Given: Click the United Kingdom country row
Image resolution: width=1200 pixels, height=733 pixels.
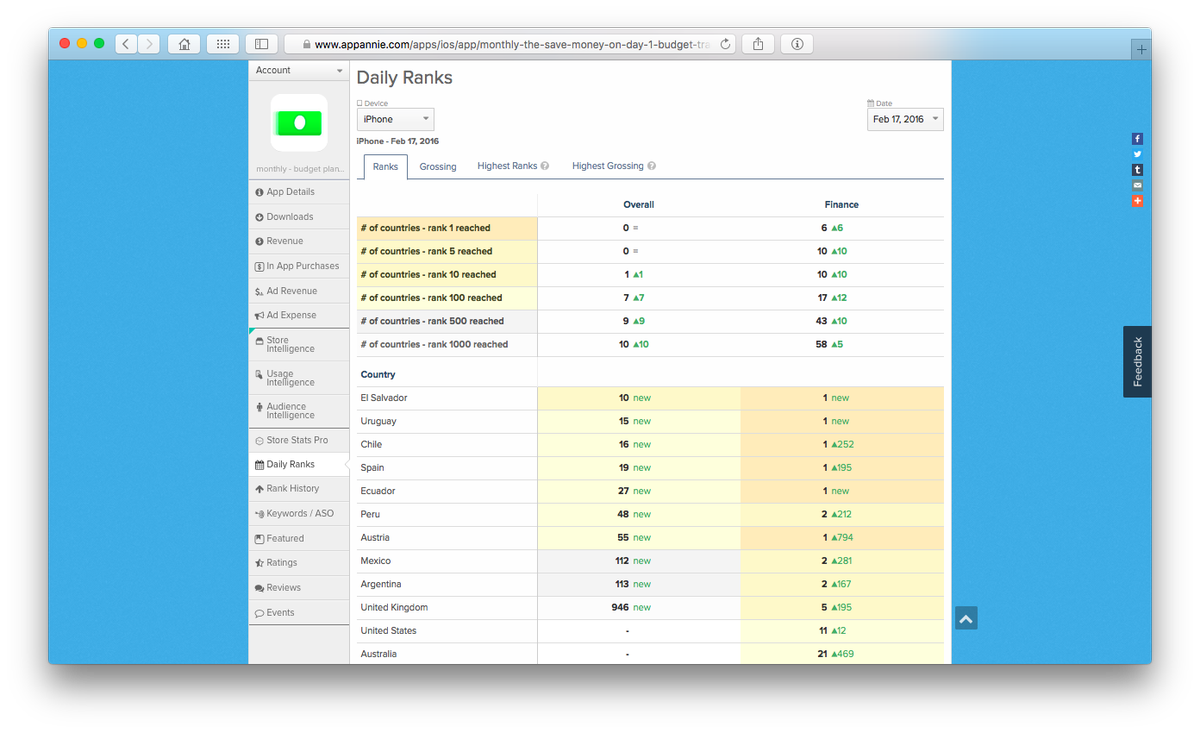Looking at the screenshot, I should pos(650,608).
